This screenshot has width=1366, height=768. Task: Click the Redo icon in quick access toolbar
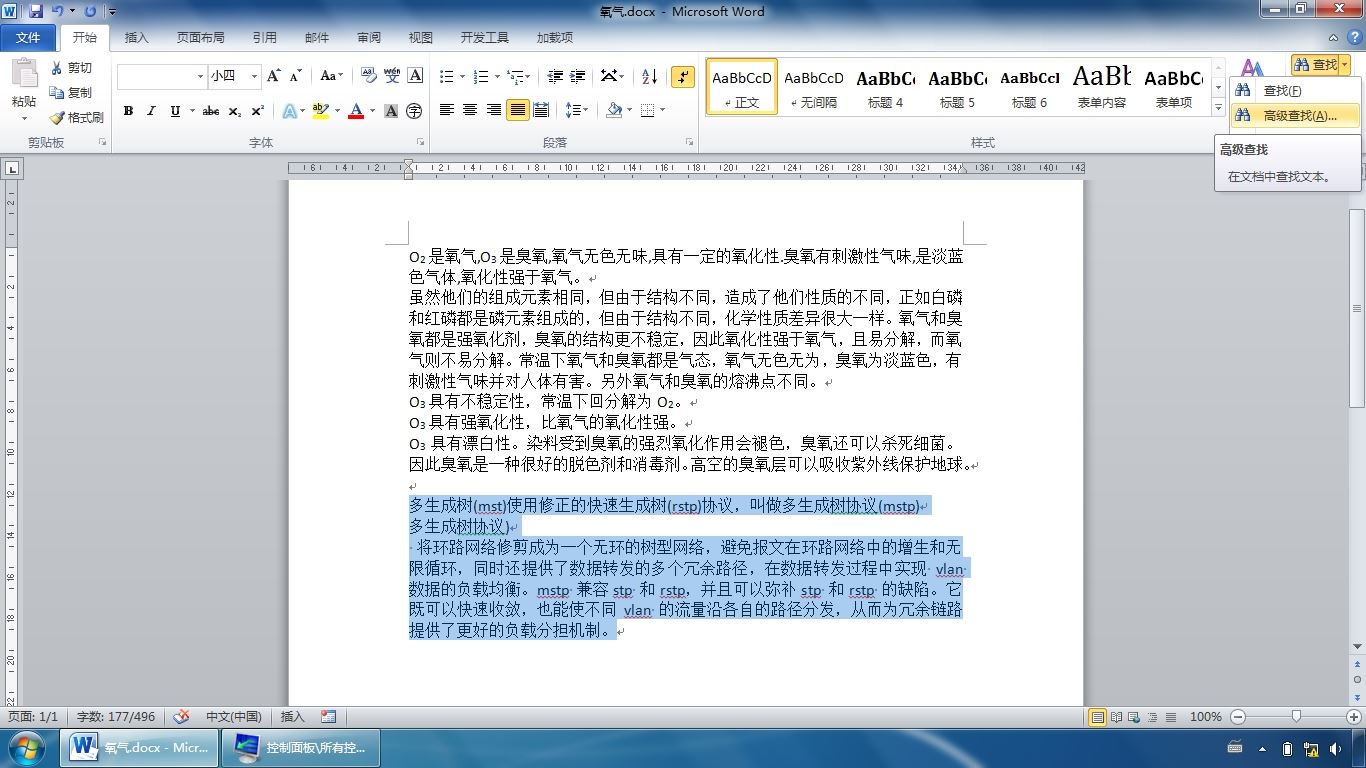91,11
